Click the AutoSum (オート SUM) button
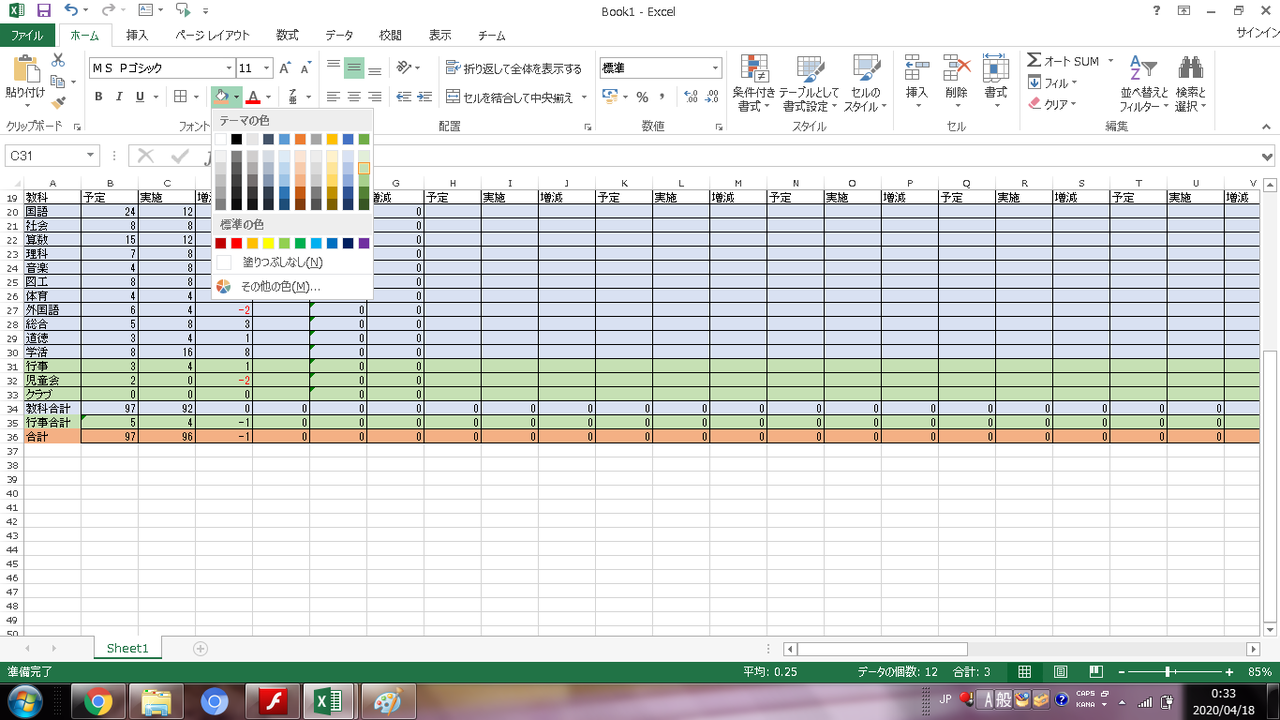This screenshot has height=720, width=1280. (1063, 61)
